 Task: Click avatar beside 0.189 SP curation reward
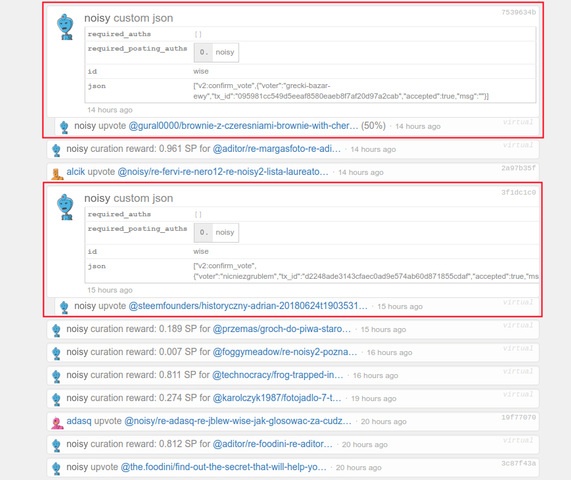pos(56,330)
